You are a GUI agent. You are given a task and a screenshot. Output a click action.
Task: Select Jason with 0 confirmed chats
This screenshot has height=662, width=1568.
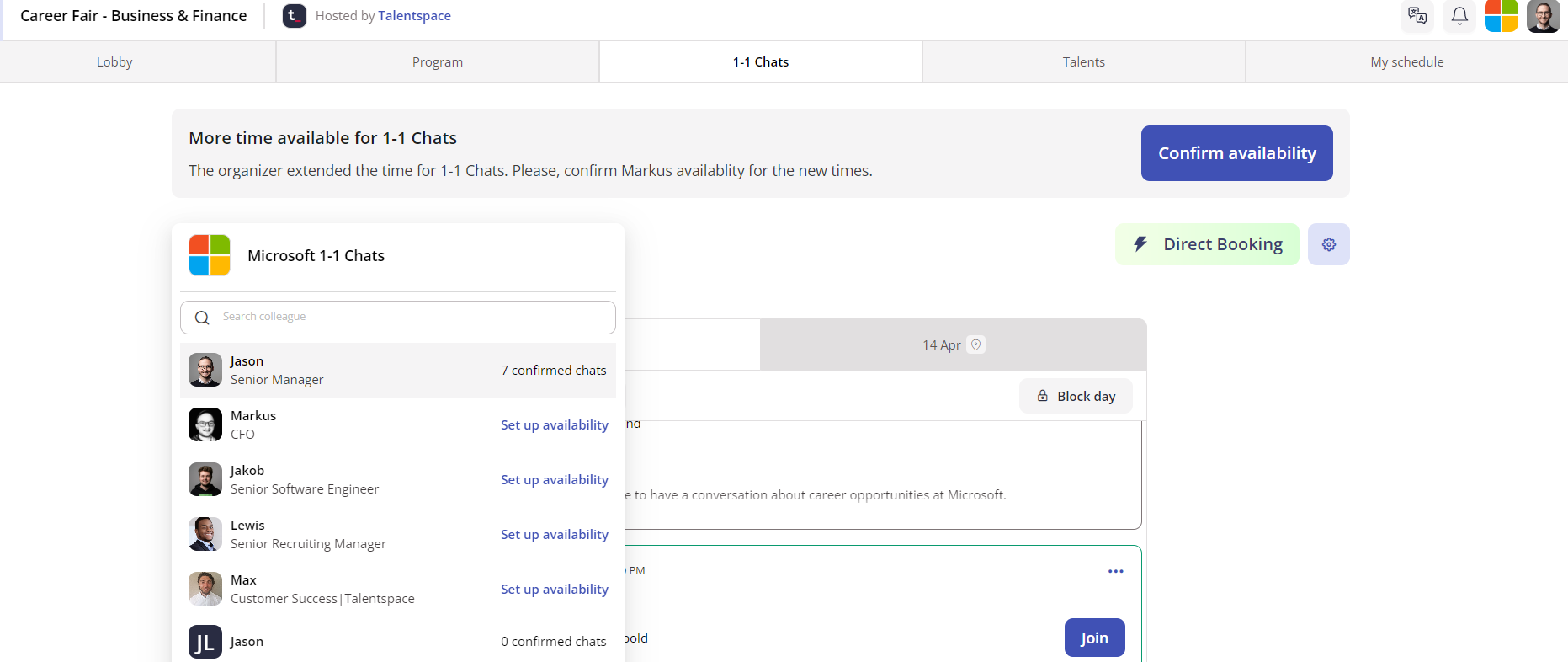[398, 642]
